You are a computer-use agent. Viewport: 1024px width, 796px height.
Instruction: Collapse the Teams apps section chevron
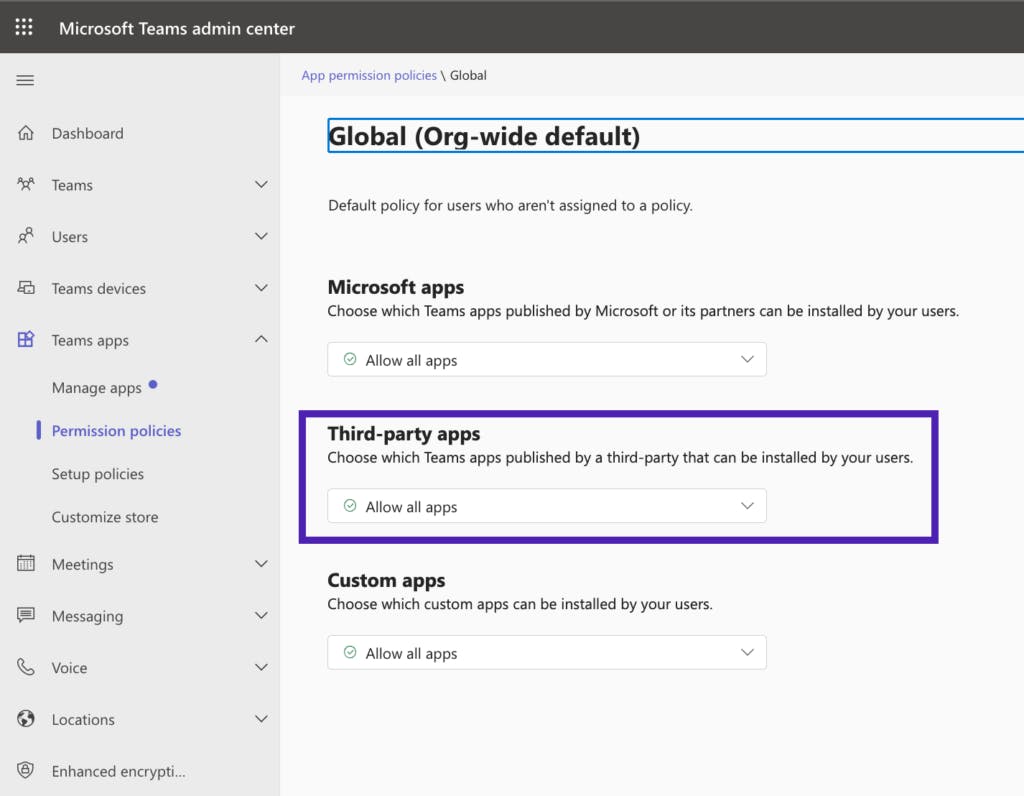point(261,339)
